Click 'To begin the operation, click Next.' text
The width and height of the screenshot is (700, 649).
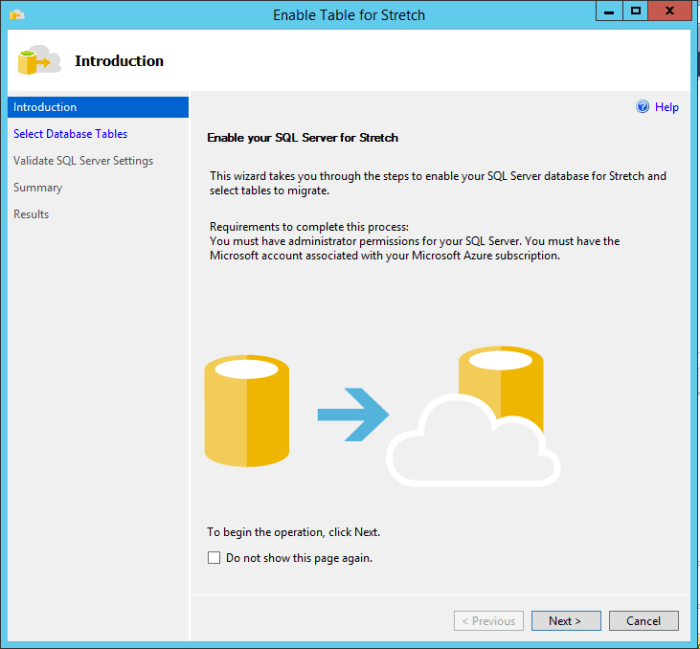point(293,532)
